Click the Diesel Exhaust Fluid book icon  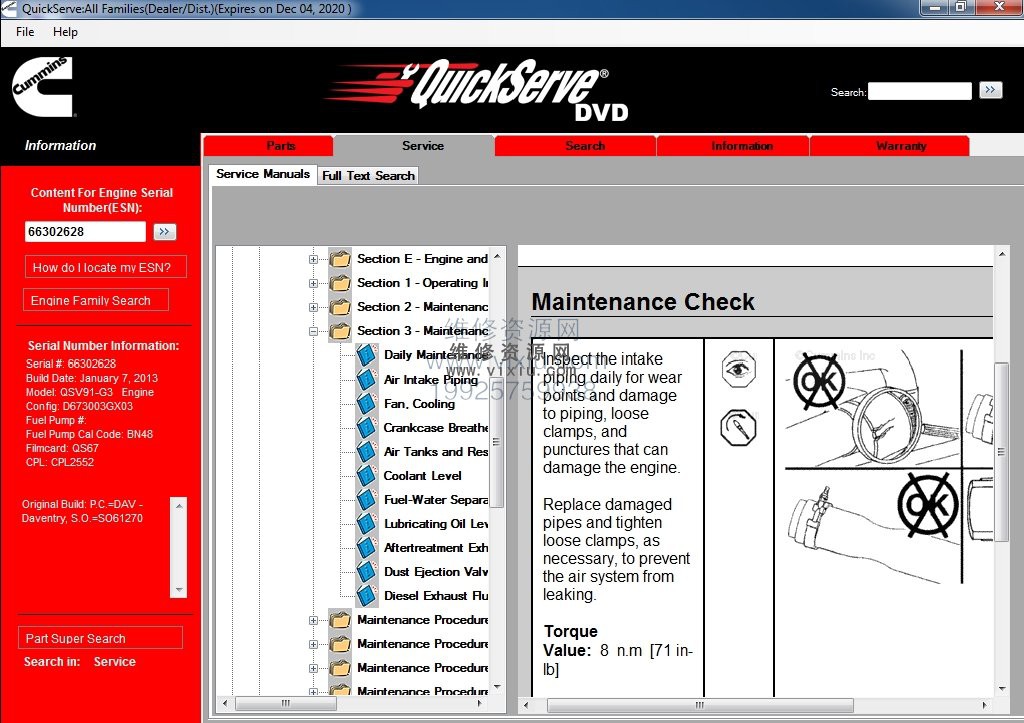(366, 596)
